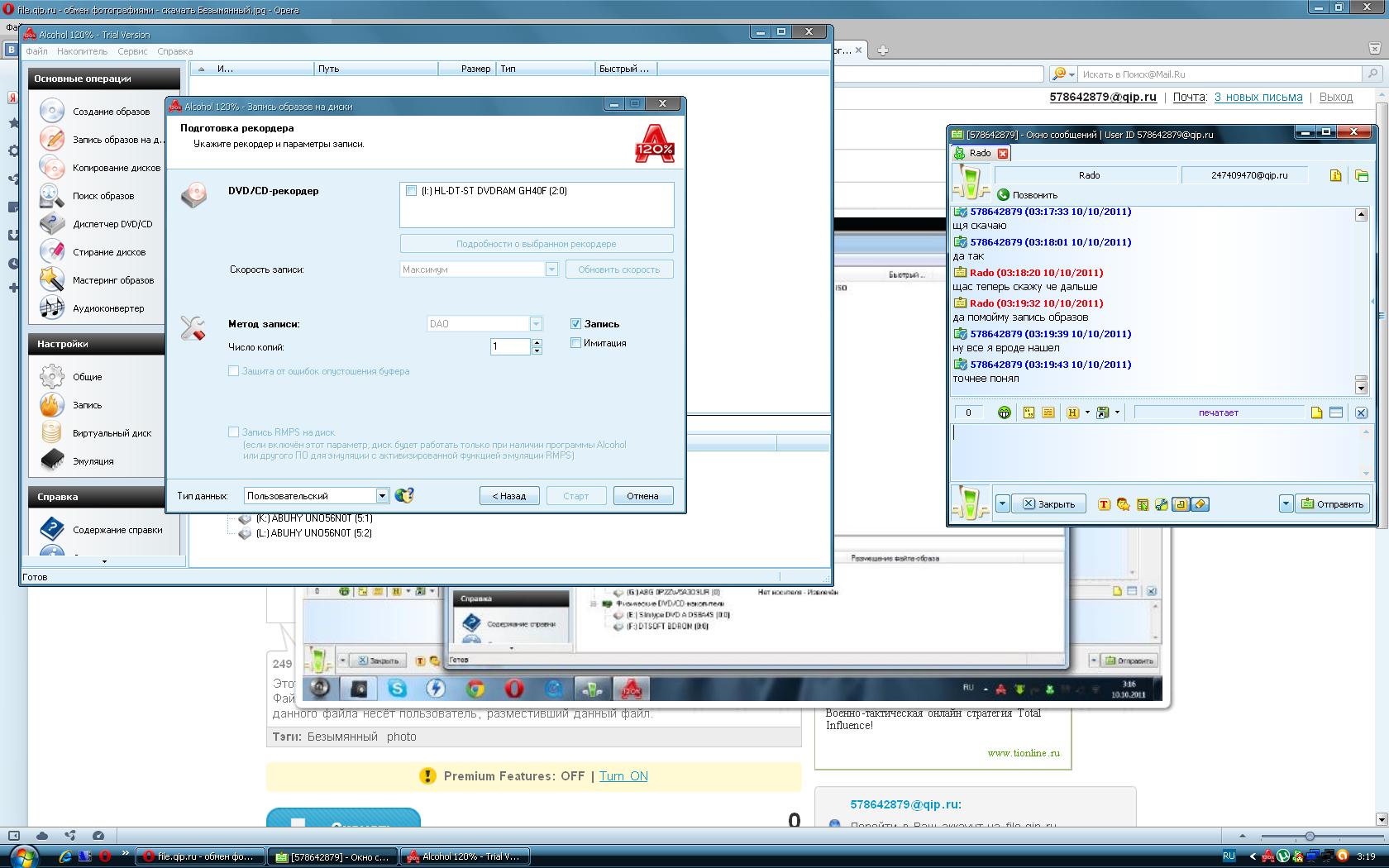The width and height of the screenshot is (1389, 868).
Task: Click the < Назад button
Action: tap(509, 496)
